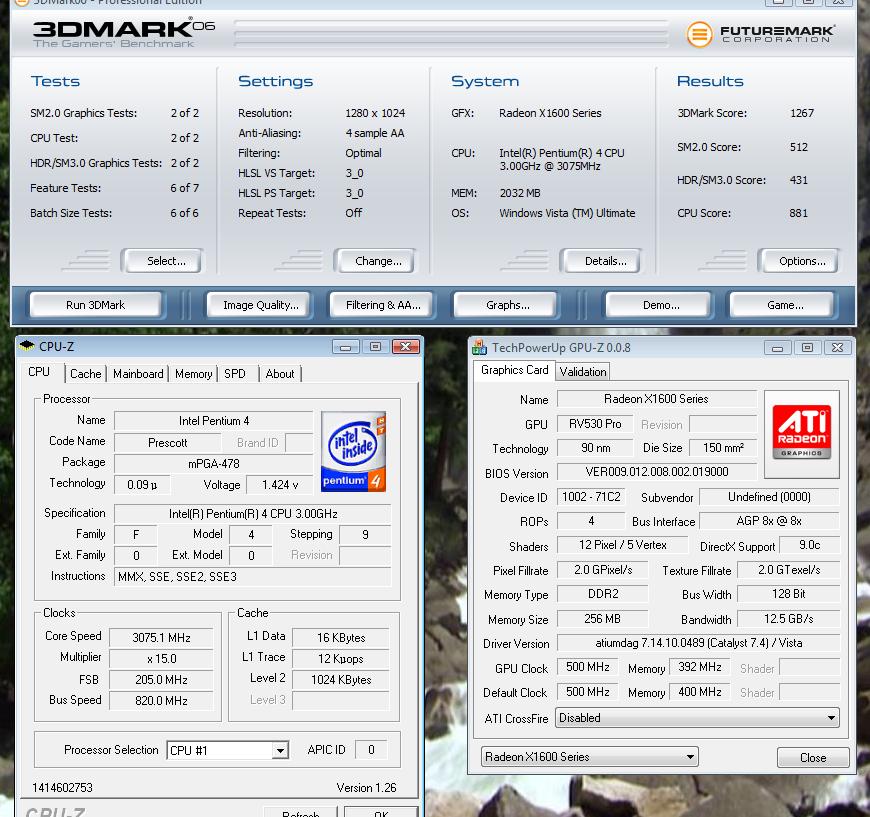Viewport: 870px width, 817px height.
Task: Click the Select... tests button
Action: 163,261
